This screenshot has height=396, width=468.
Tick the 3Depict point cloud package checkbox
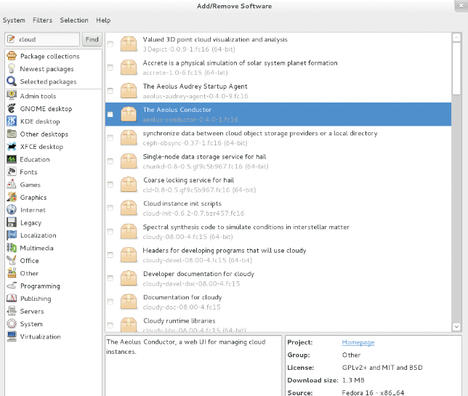click(x=110, y=44)
